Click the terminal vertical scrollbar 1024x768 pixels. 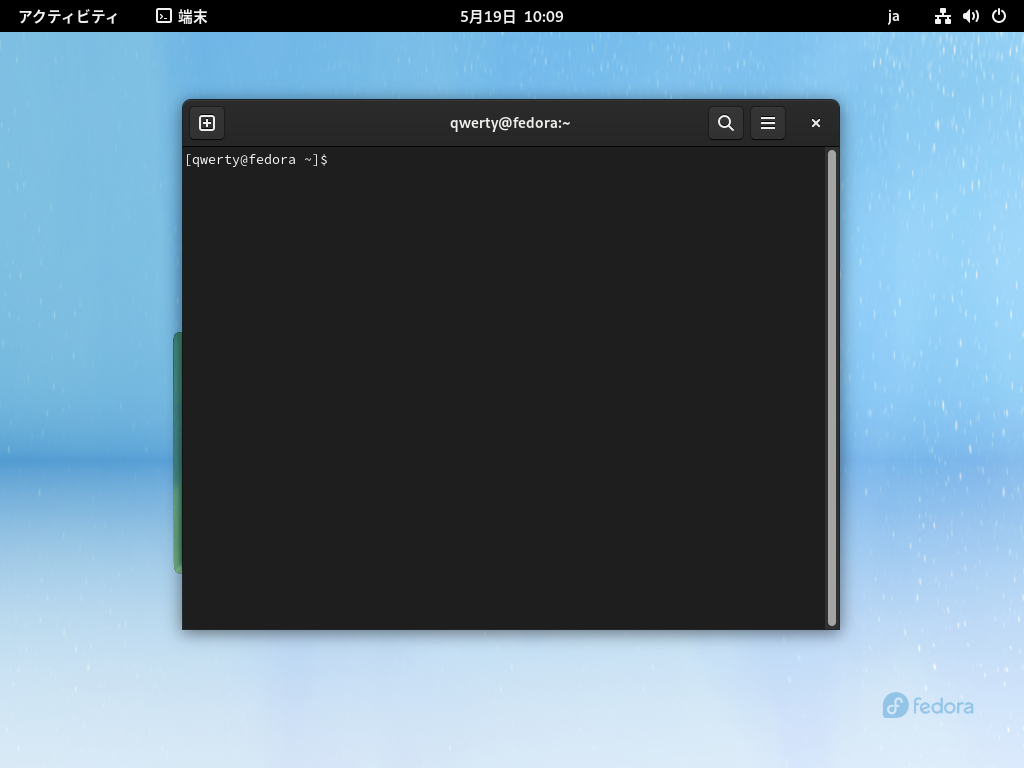pos(832,388)
